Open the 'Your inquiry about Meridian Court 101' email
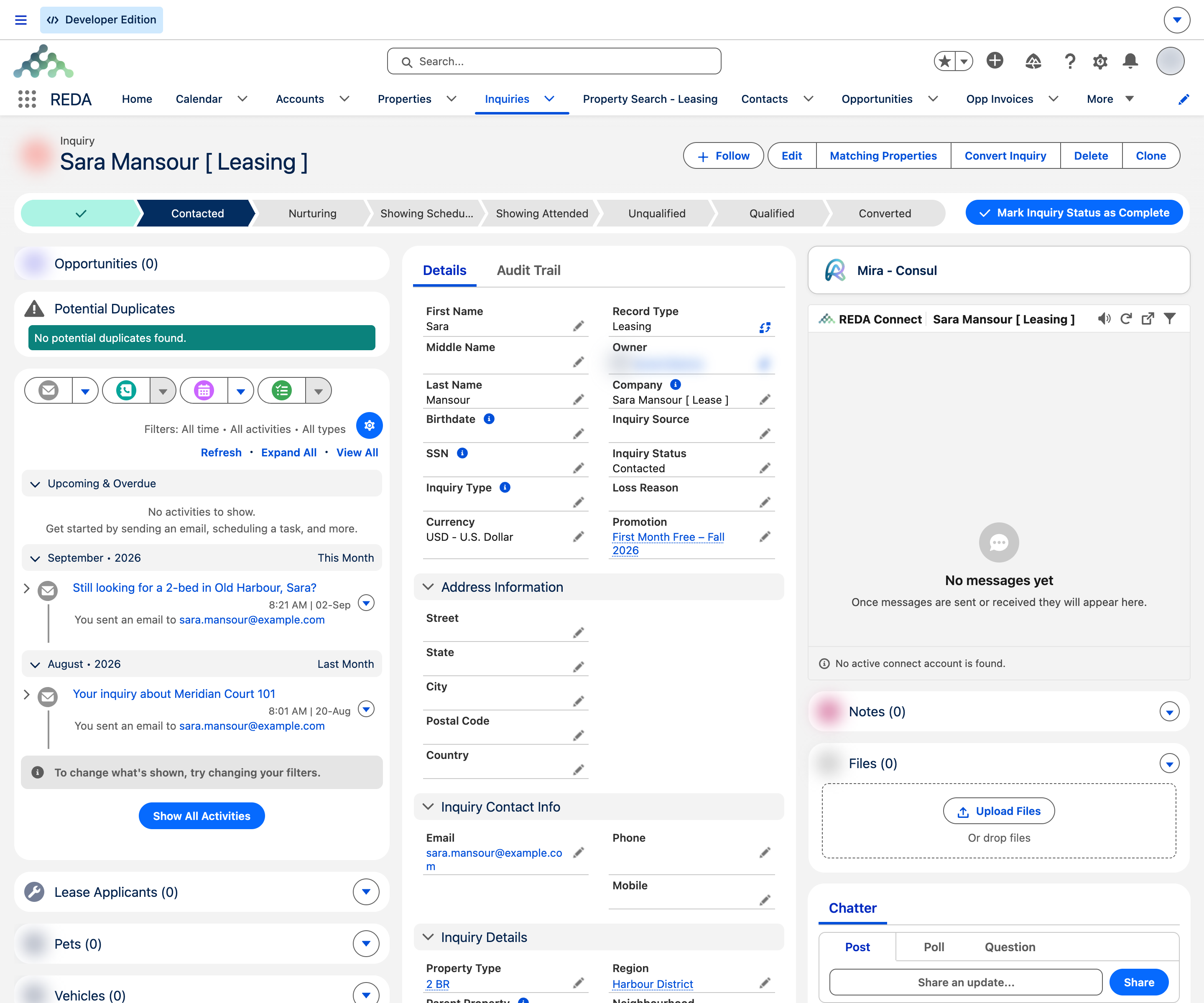Screen dimensions: 1204x1003 click(174, 694)
